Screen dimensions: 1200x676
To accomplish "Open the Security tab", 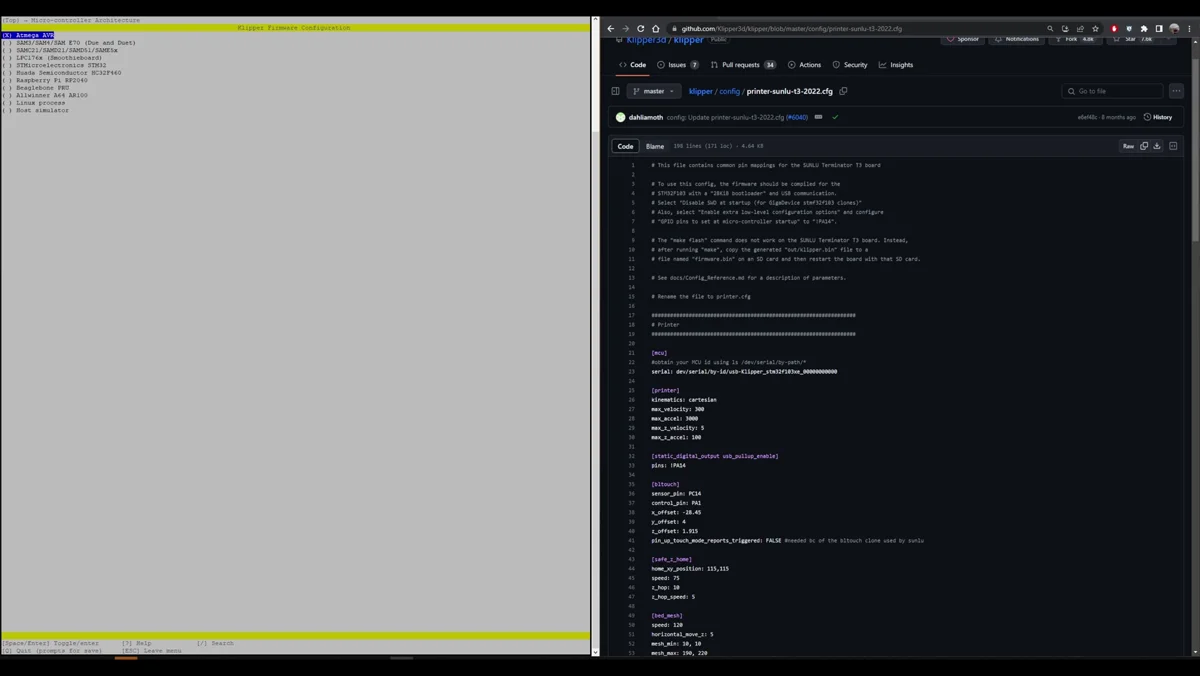I will pos(850,65).
